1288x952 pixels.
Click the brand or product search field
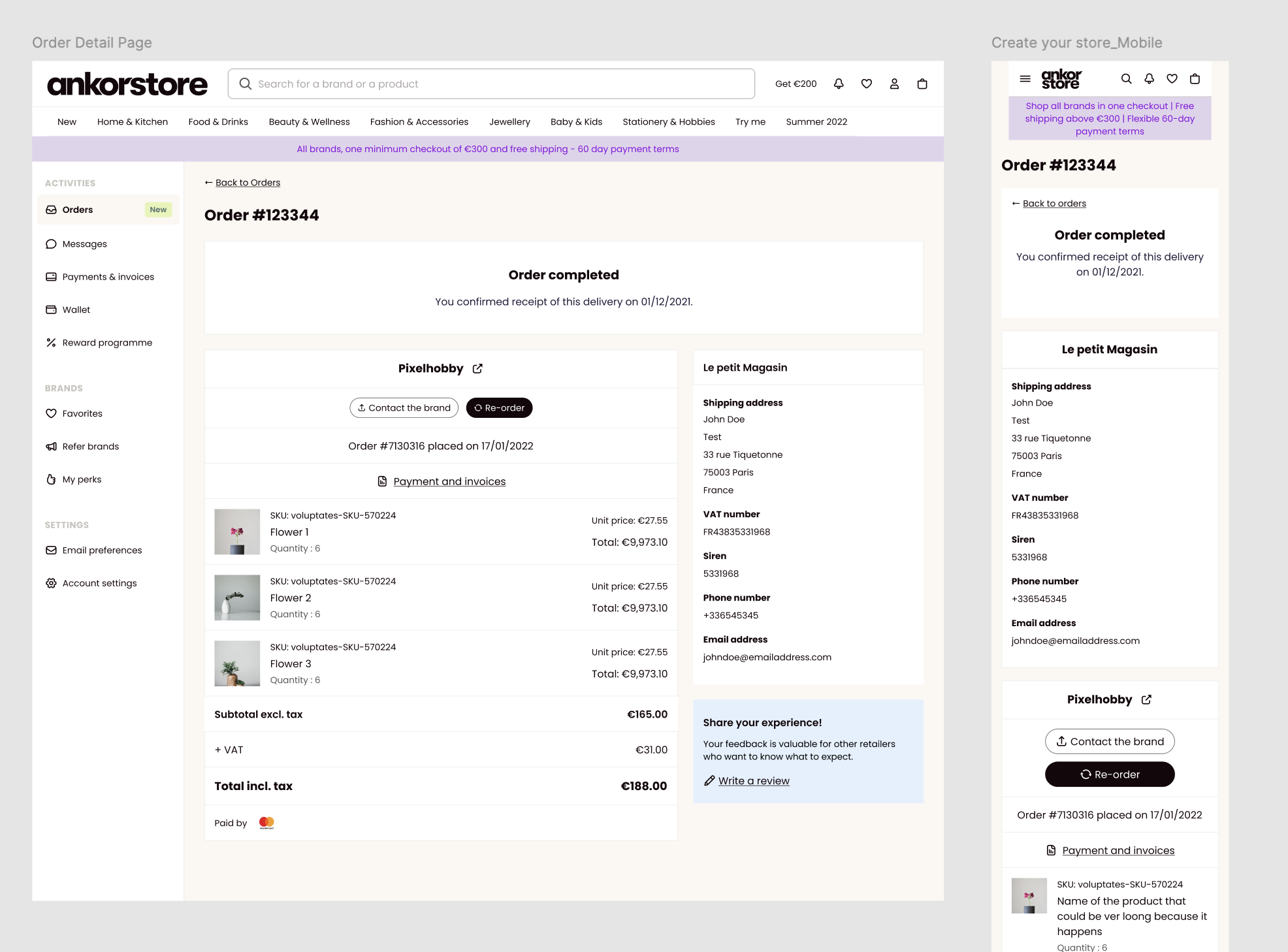(491, 84)
